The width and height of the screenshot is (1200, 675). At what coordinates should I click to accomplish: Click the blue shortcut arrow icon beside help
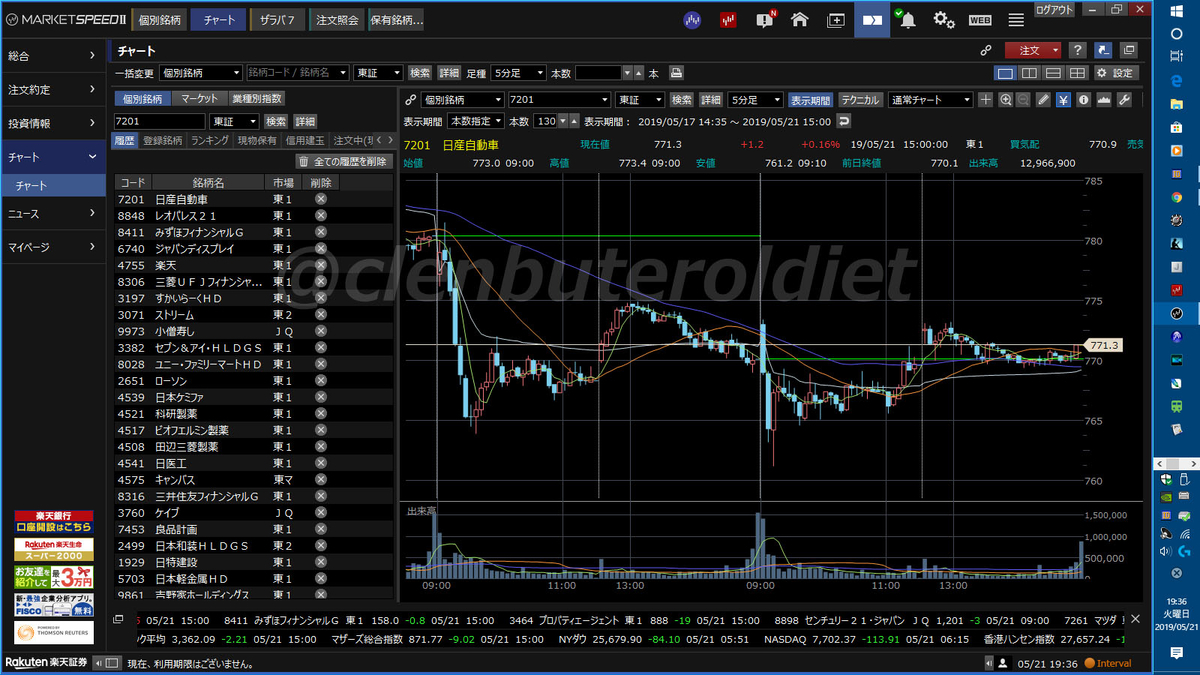tap(1104, 50)
